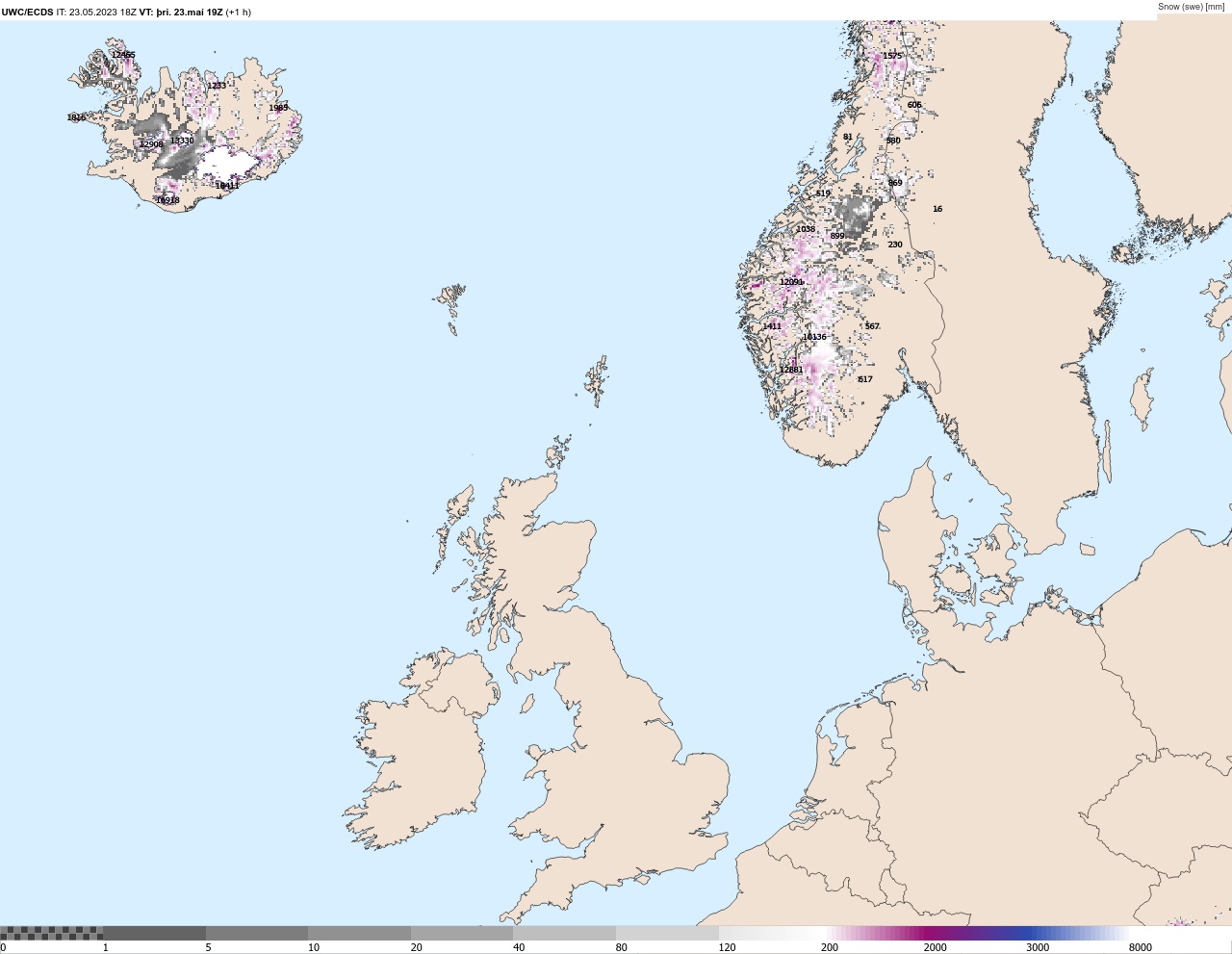Click the 120 legend tick label
Image resolution: width=1232 pixels, height=954 pixels.
click(727, 948)
